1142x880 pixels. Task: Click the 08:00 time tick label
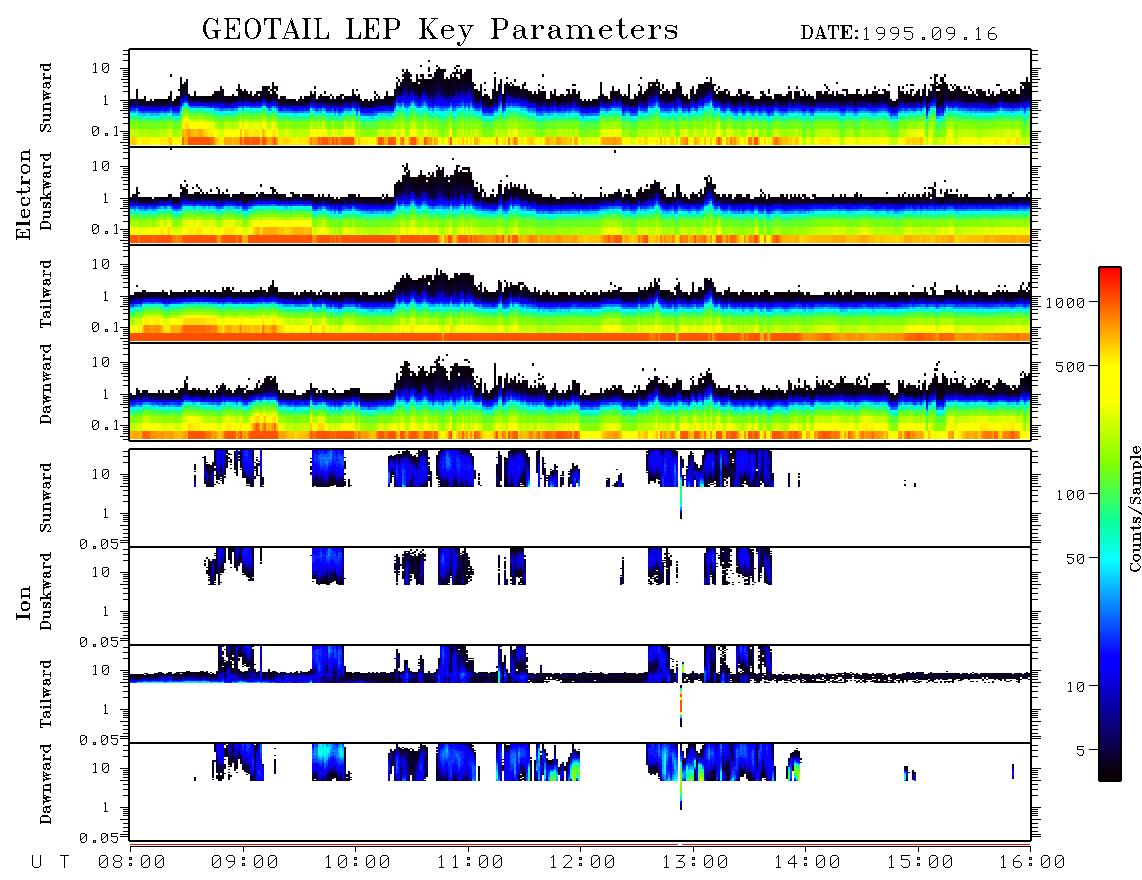[x=132, y=862]
